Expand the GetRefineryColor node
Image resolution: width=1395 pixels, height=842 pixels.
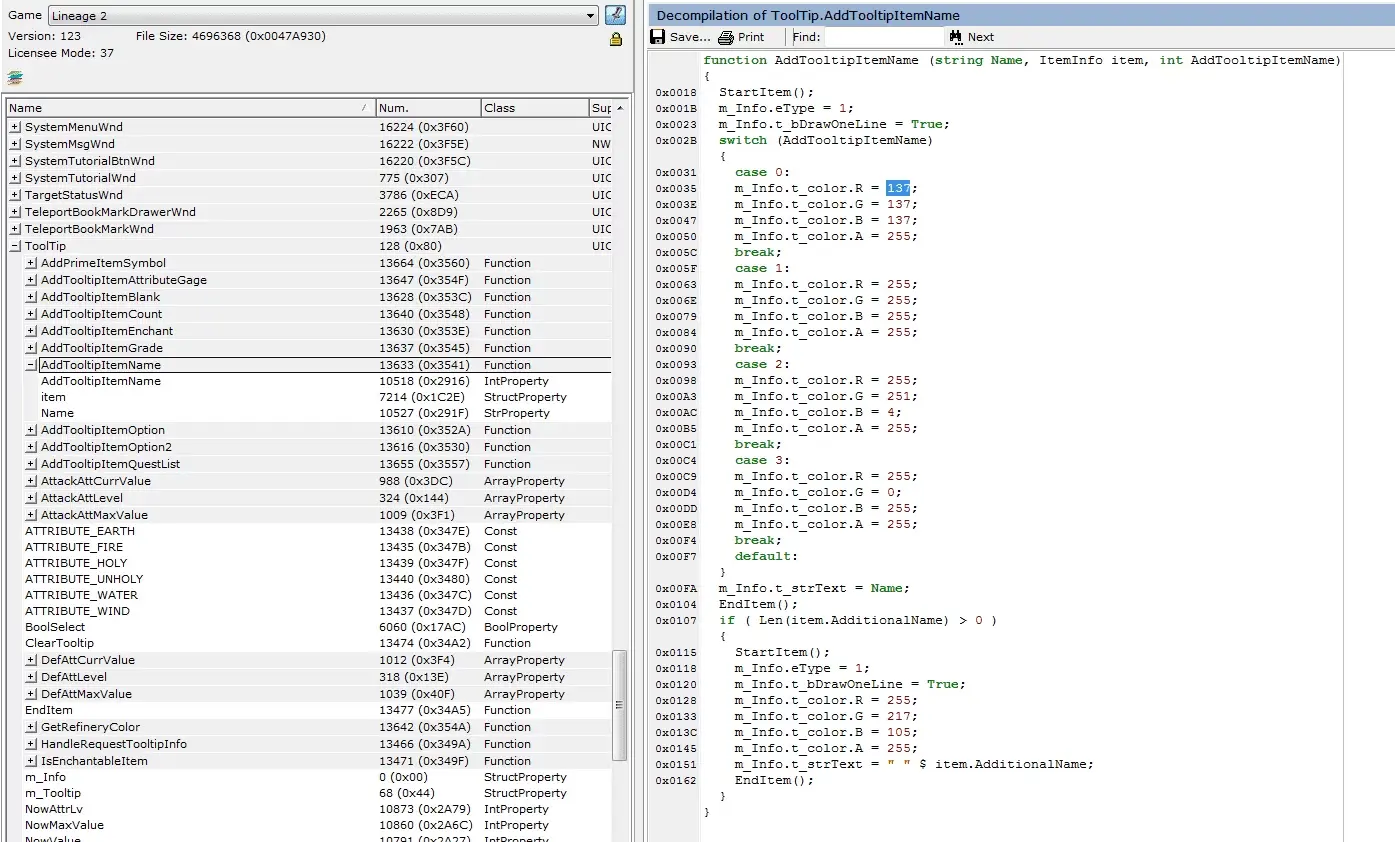tap(31, 727)
